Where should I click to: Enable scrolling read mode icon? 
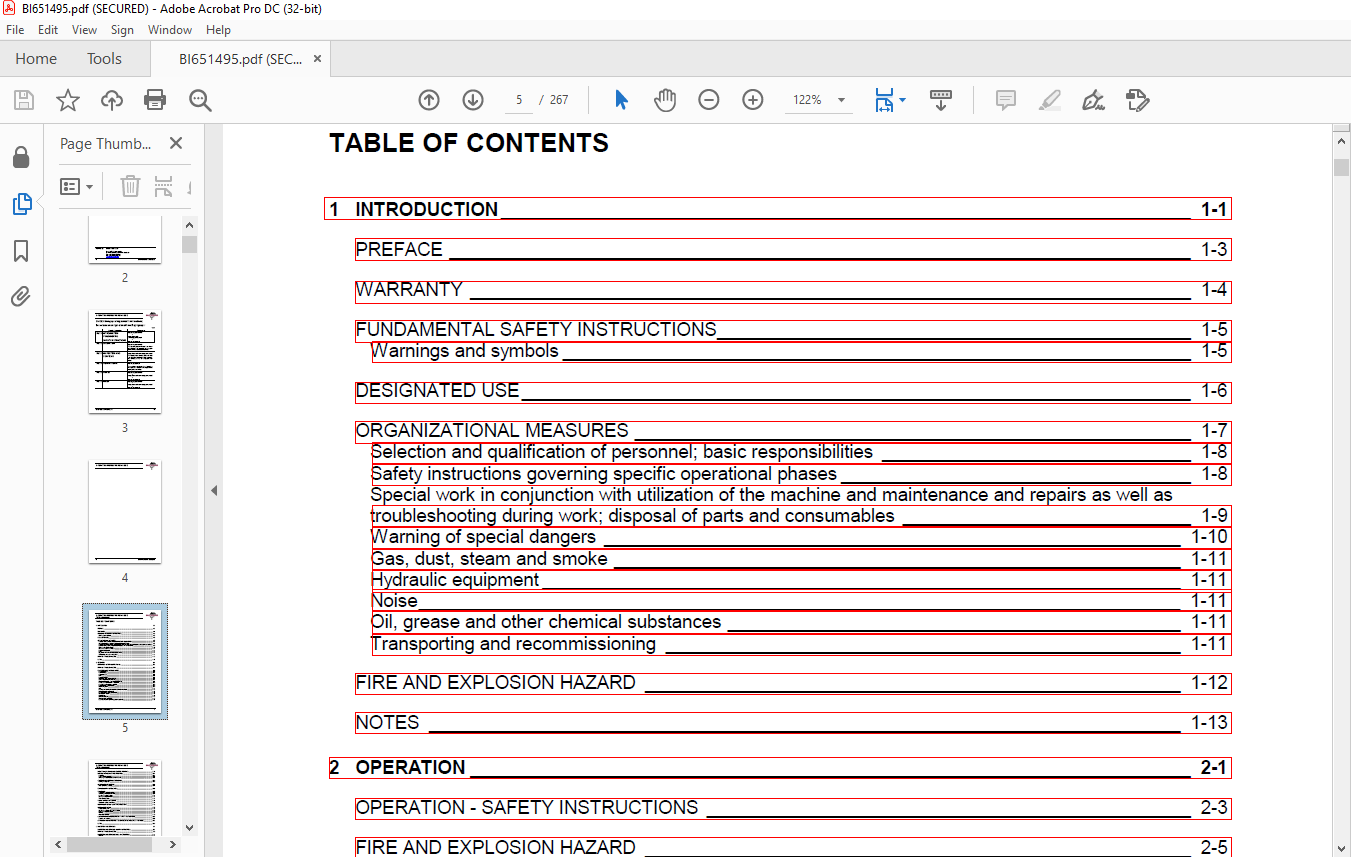(x=941, y=100)
